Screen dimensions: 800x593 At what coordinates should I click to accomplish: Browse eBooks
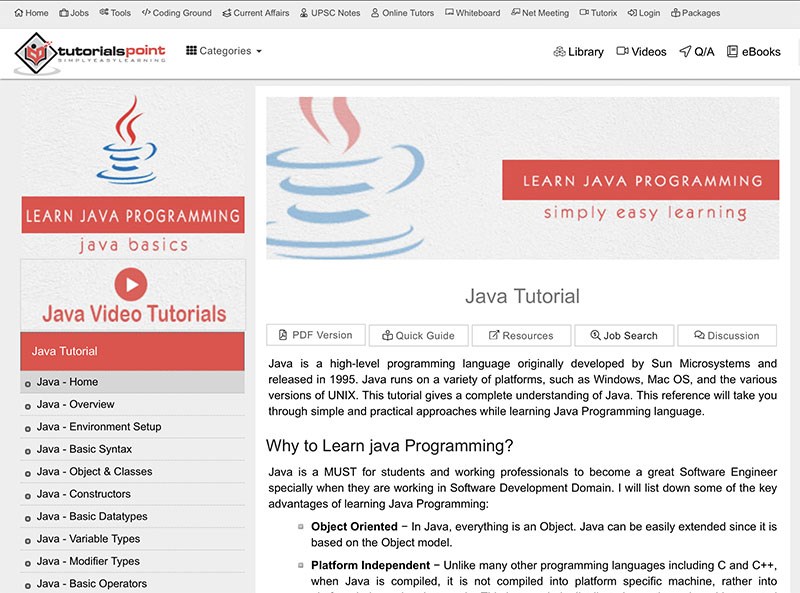[755, 51]
